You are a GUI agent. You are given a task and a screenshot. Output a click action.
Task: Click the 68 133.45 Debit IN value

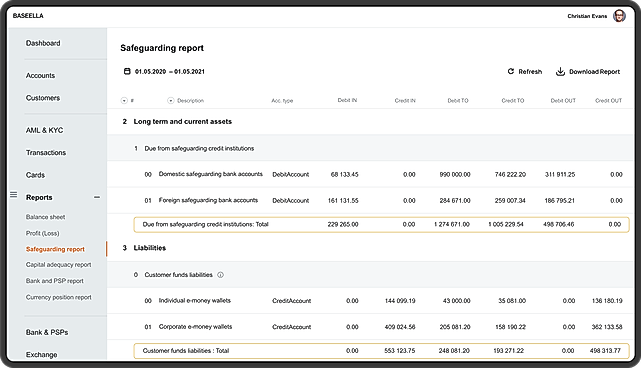tap(344, 175)
